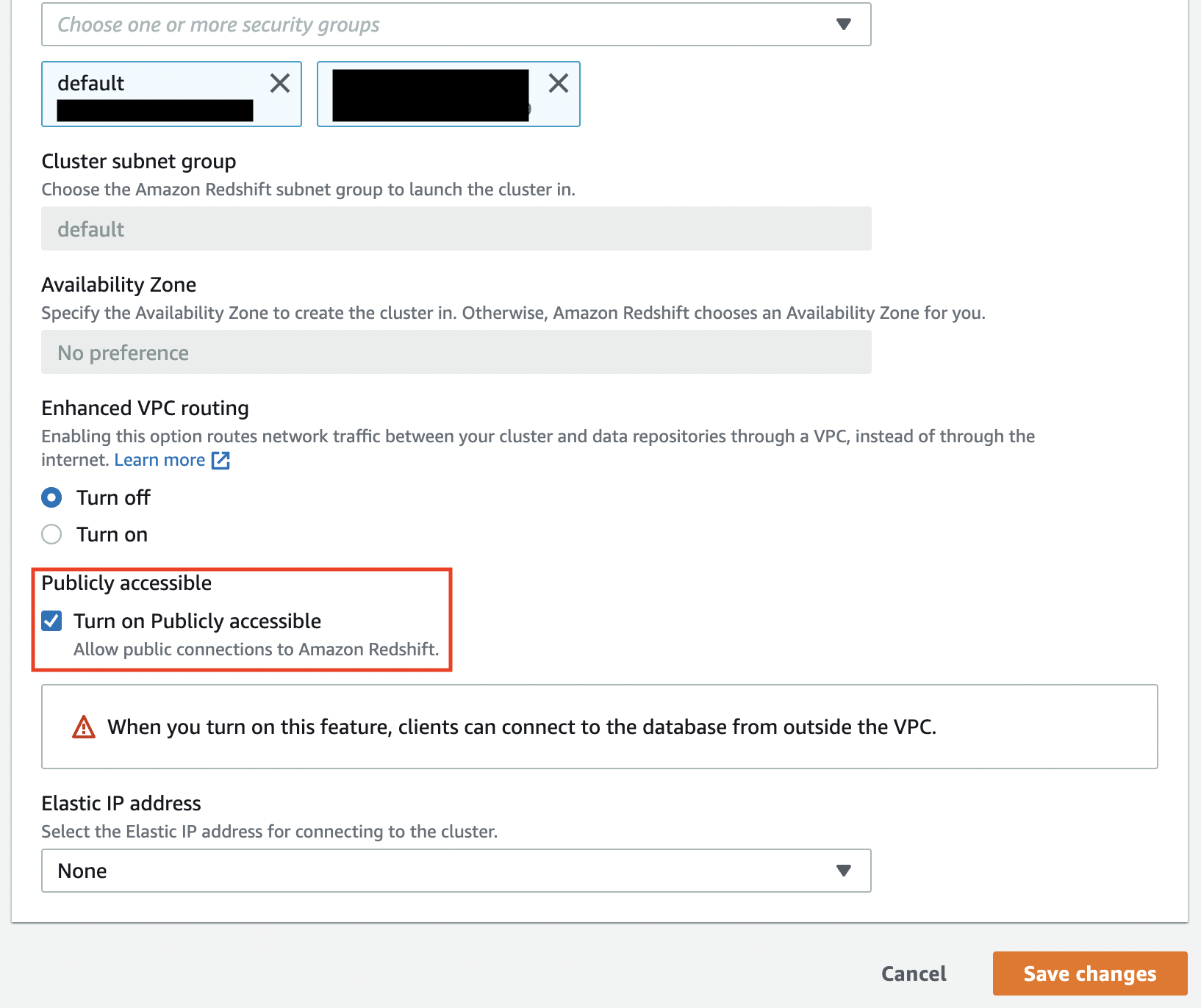Click the Publicly accessible section heading

pos(126,583)
